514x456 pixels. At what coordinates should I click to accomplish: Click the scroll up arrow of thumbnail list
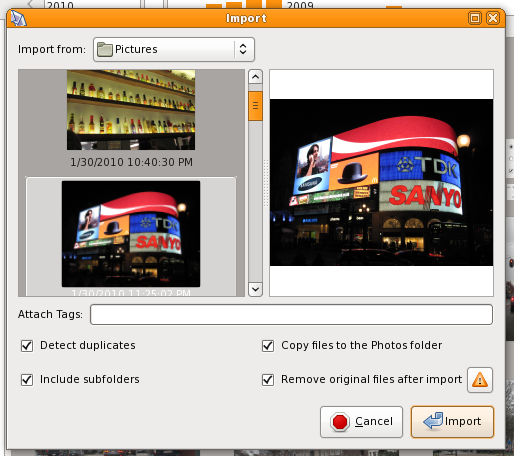pyautogui.click(x=255, y=77)
